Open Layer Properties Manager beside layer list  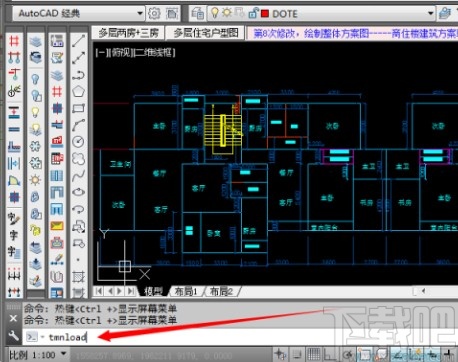click(197, 13)
